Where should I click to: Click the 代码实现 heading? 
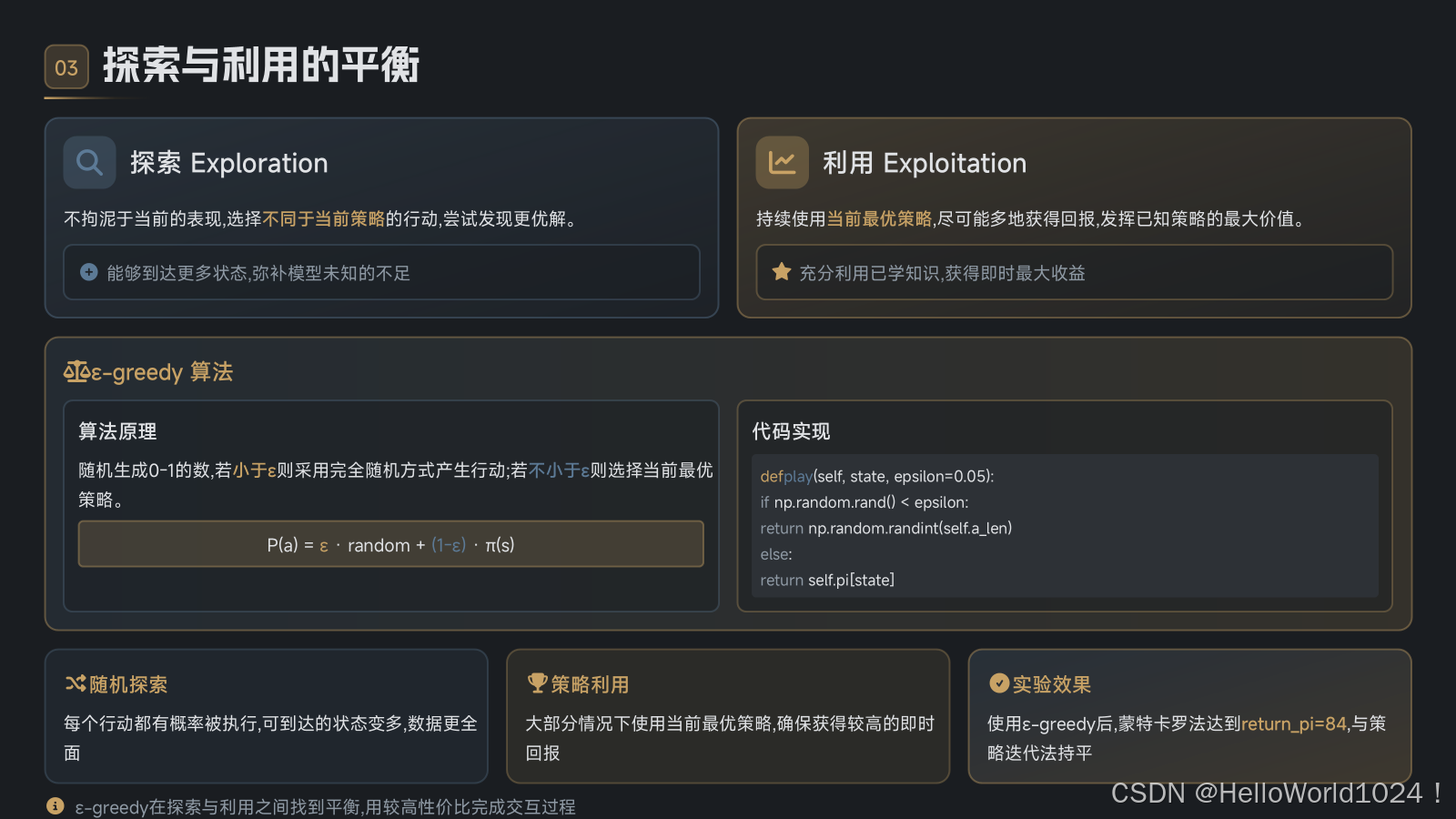click(x=791, y=431)
